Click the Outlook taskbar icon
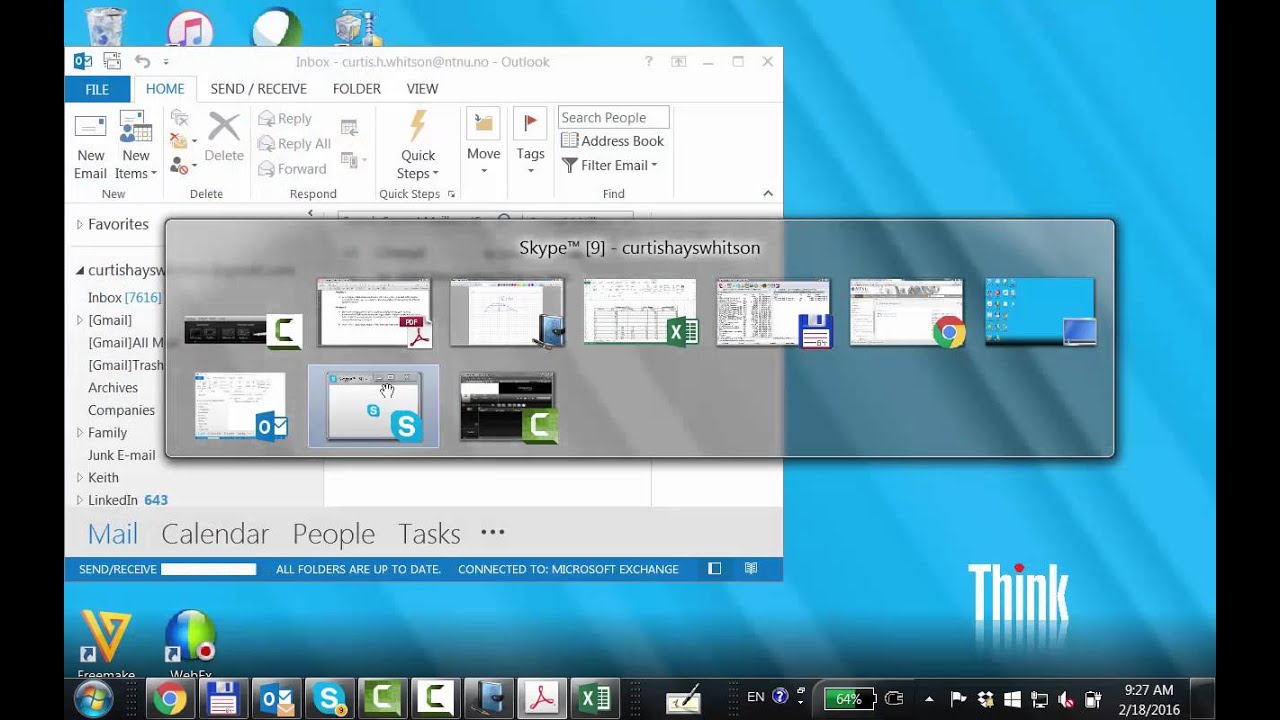The image size is (1280, 720). pyautogui.click(x=276, y=698)
